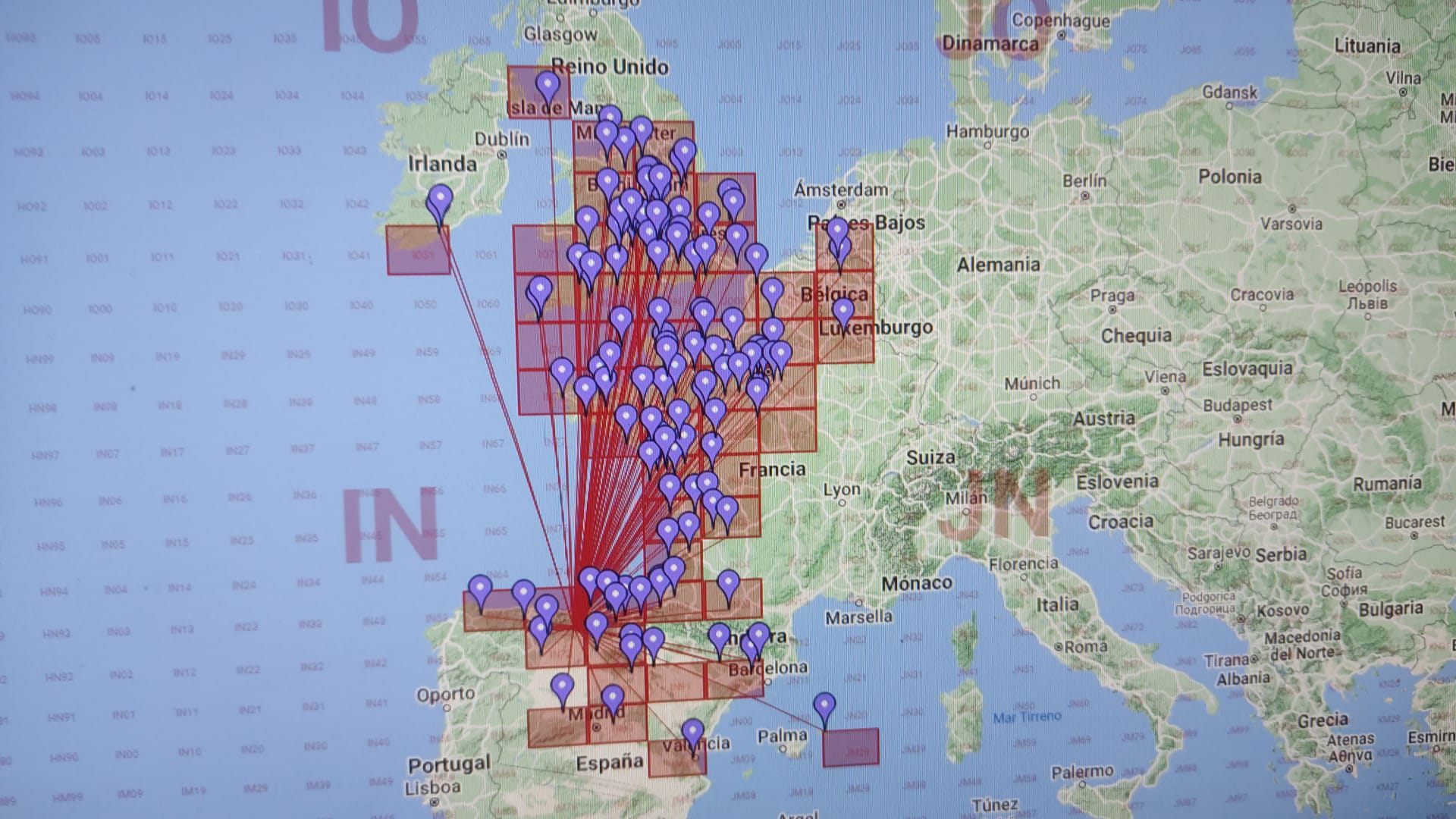Image resolution: width=1456 pixels, height=819 pixels.
Task: Click the Eslovenia country label
Action: point(1117,482)
